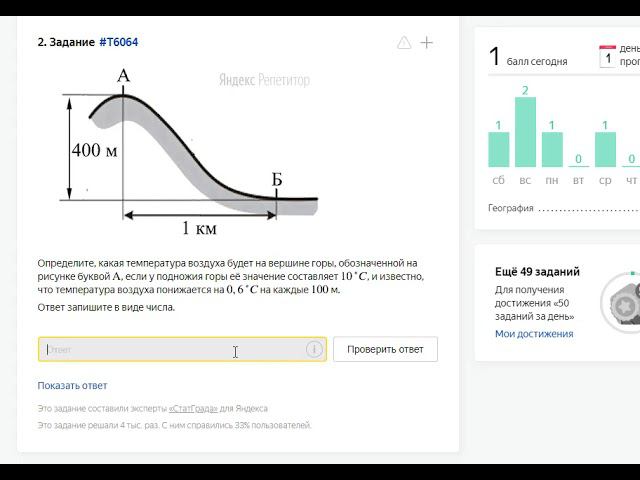This screenshot has height=480, width=640.
Task: Open the Показать ответ link
Action: click(72, 385)
